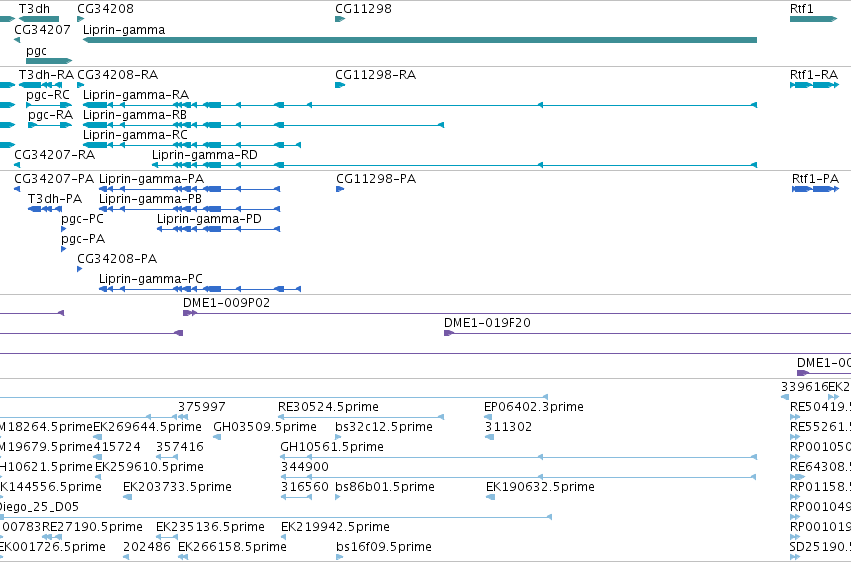Click the 375997 EST label
This screenshot has width=851, height=562.
tap(201, 407)
